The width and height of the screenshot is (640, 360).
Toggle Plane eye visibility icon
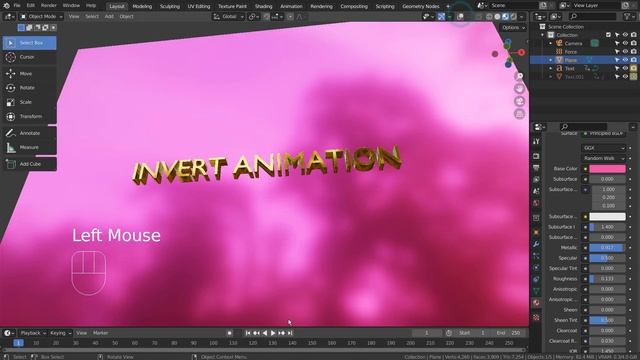point(625,60)
